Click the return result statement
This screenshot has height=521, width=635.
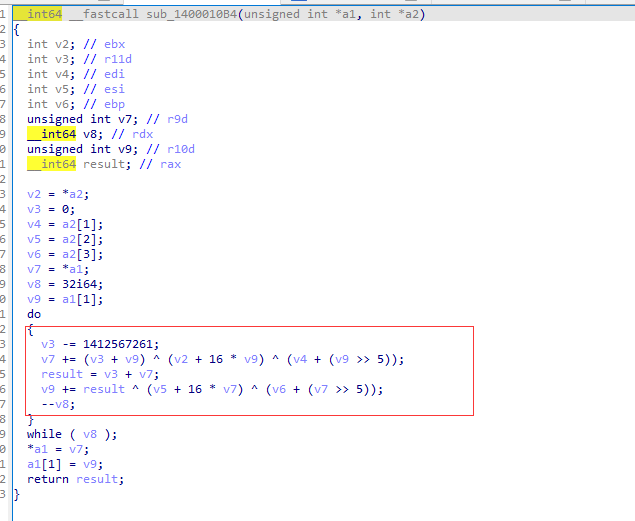pos(76,479)
